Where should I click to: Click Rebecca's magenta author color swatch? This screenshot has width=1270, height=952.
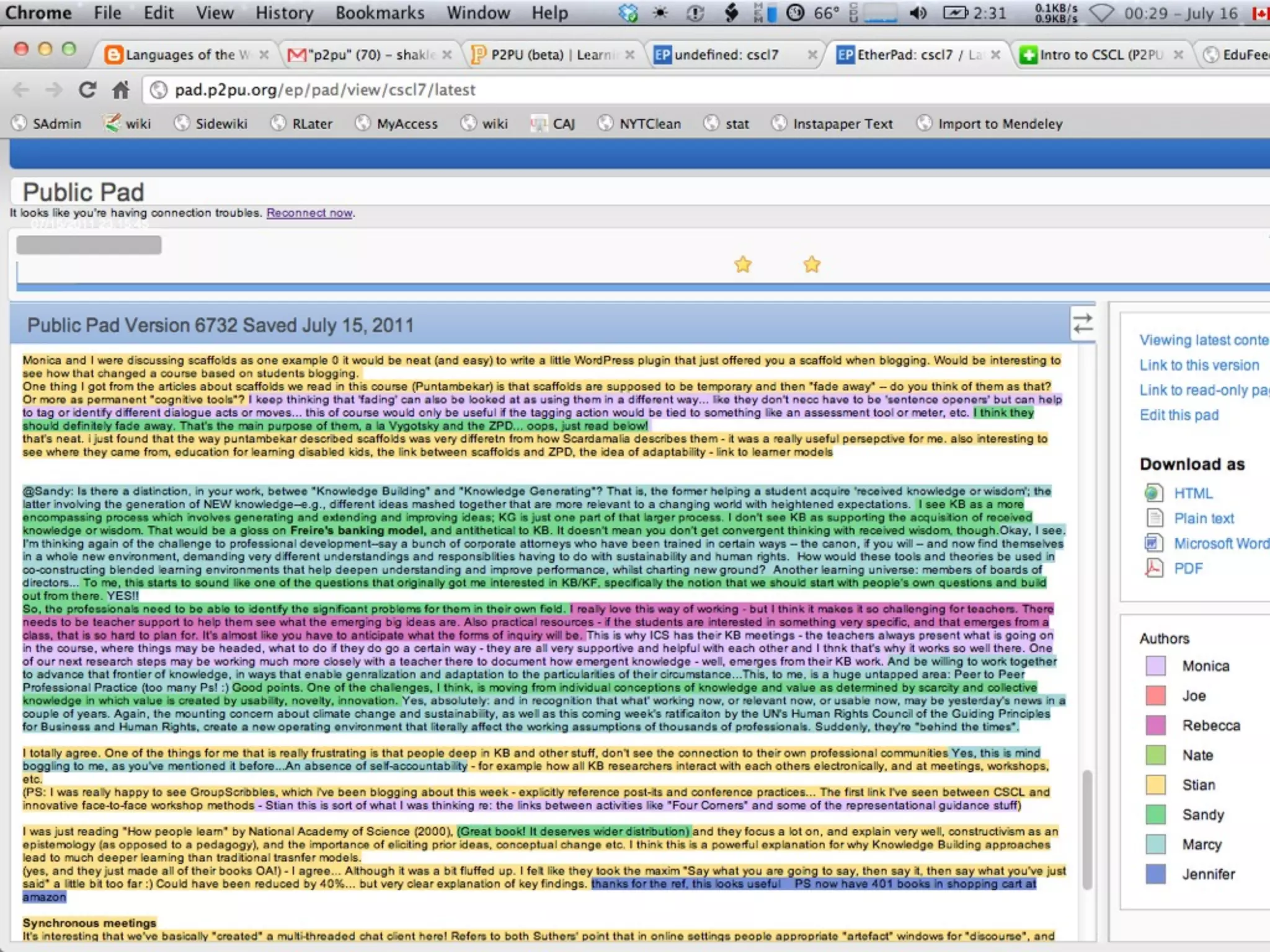pyautogui.click(x=1155, y=725)
